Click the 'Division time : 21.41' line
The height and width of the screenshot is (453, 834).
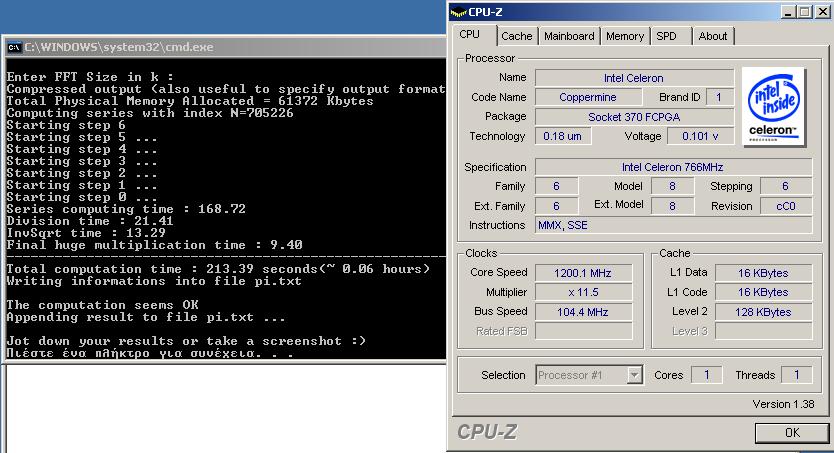click(90, 221)
